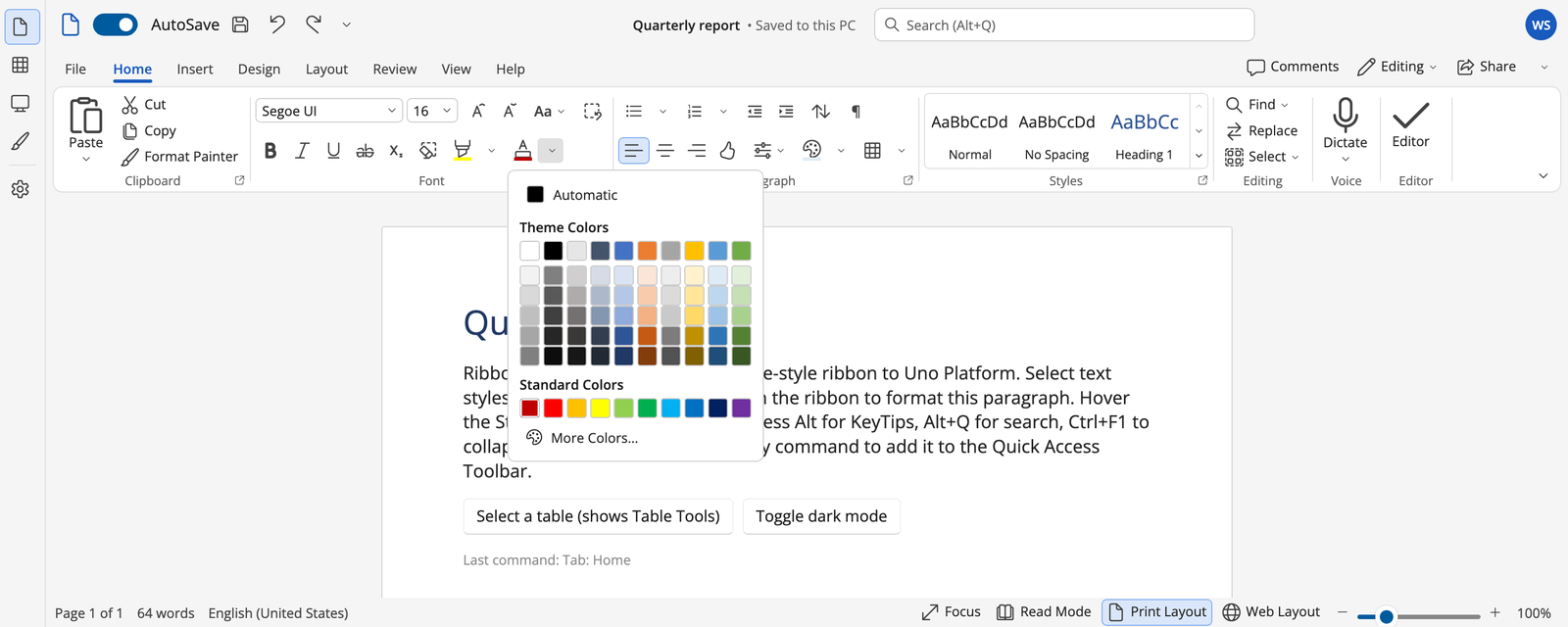Open sidebar settings gear icon
This screenshot has width=1568, height=627.
pyautogui.click(x=20, y=189)
